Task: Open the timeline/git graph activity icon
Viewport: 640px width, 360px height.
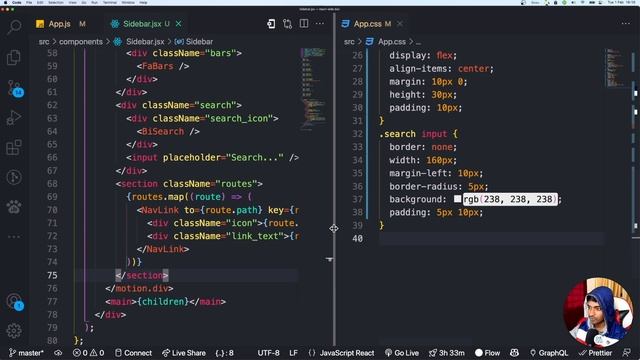Action: click(14, 177)
